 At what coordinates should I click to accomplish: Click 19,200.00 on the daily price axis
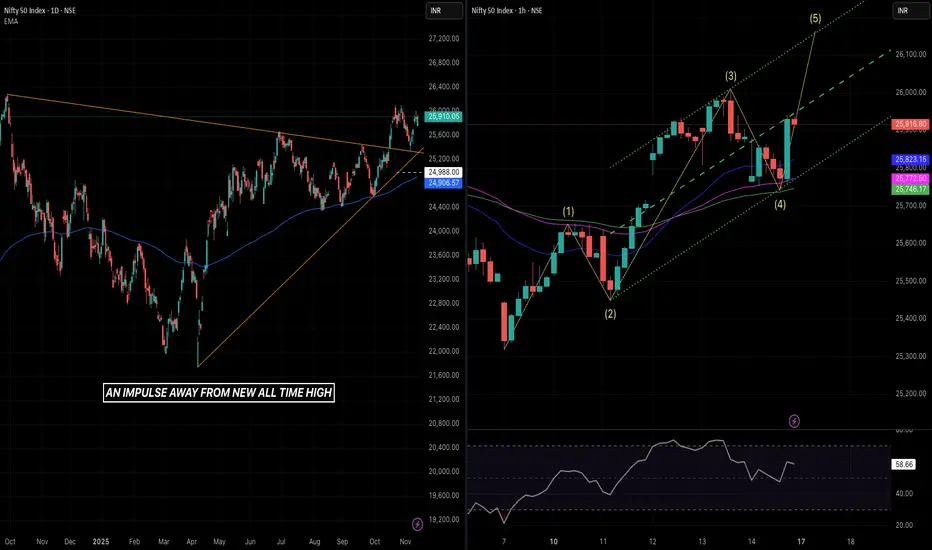pyautogui.click(x=444, y=519)
